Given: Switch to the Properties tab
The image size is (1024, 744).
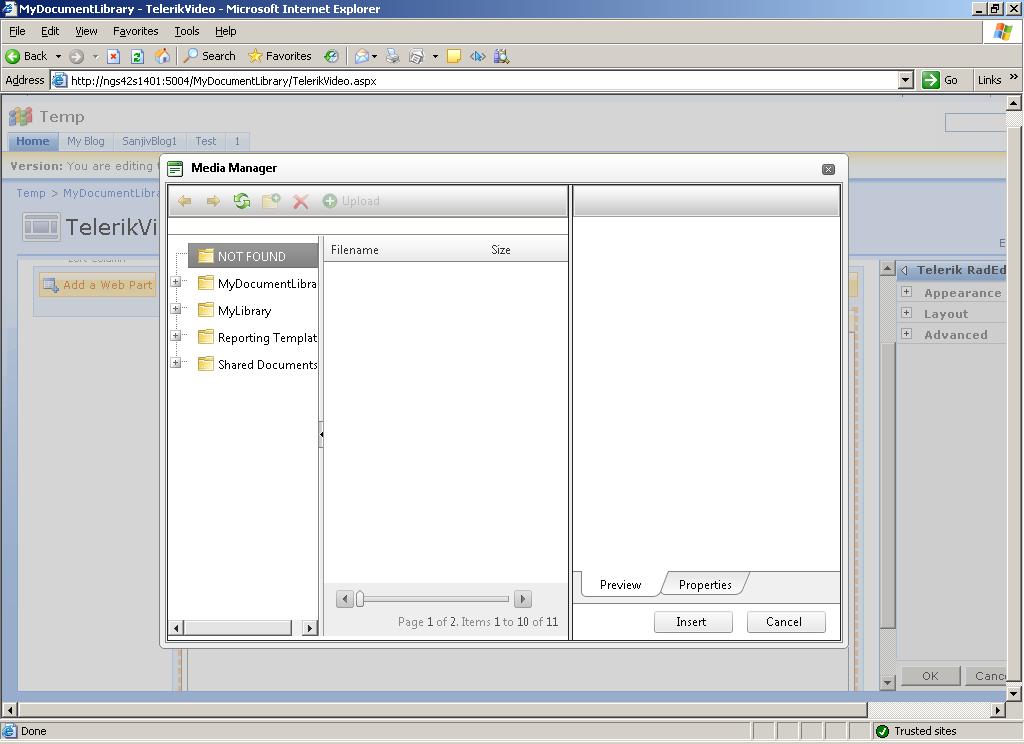Looking at the screenshot, I should tap(705, 585).
